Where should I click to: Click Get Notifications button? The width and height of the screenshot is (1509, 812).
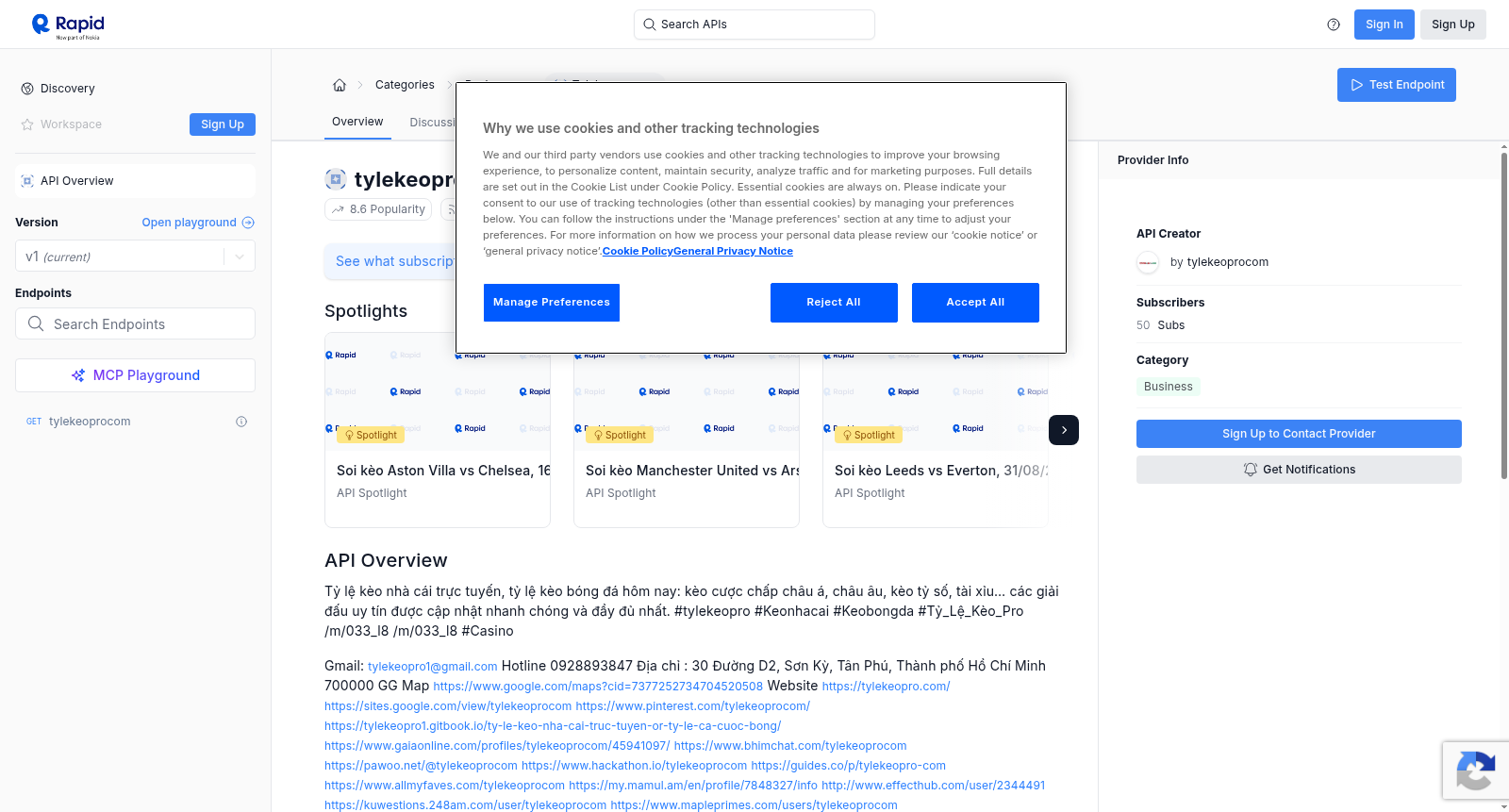(1299, 470)
